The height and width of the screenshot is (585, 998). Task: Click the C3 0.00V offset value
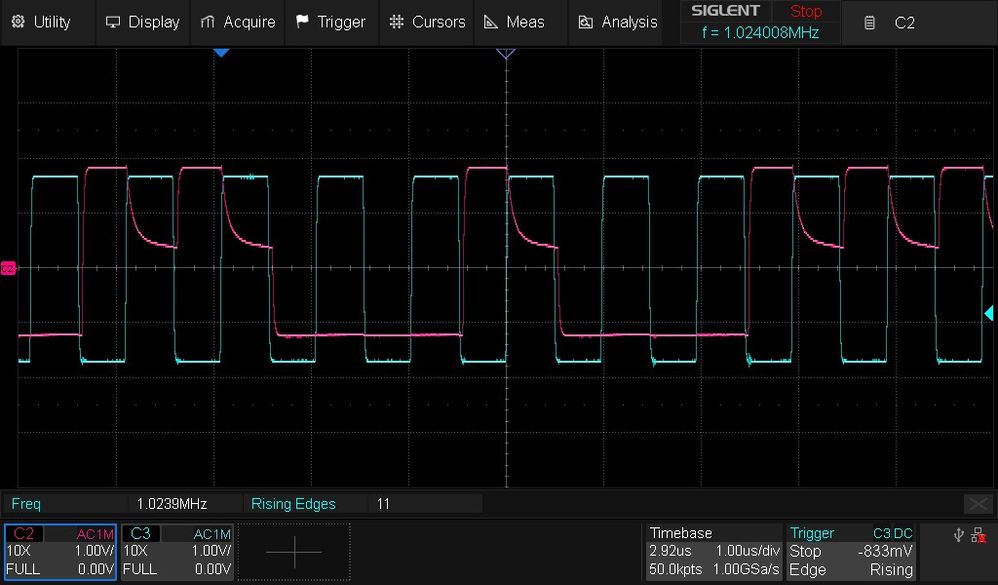coord(213,569)
